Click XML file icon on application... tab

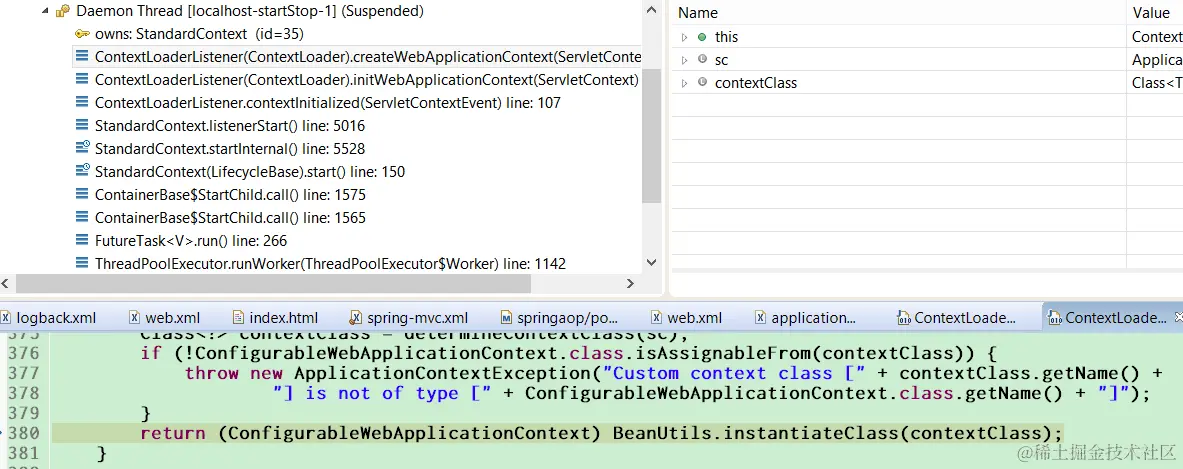pyautogui.click(x=760, y=317)
